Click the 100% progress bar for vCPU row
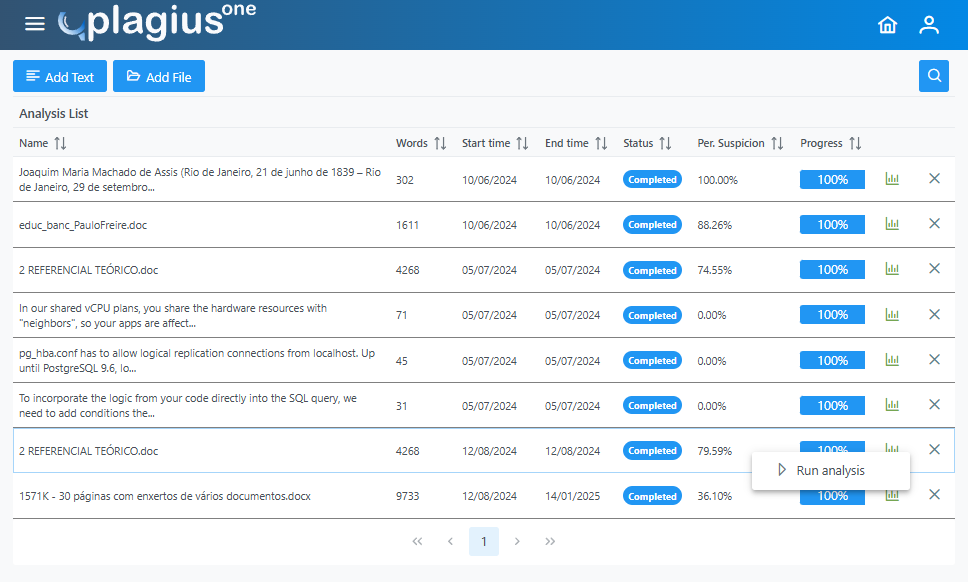The image size is (968, 582). pos(832,315)
